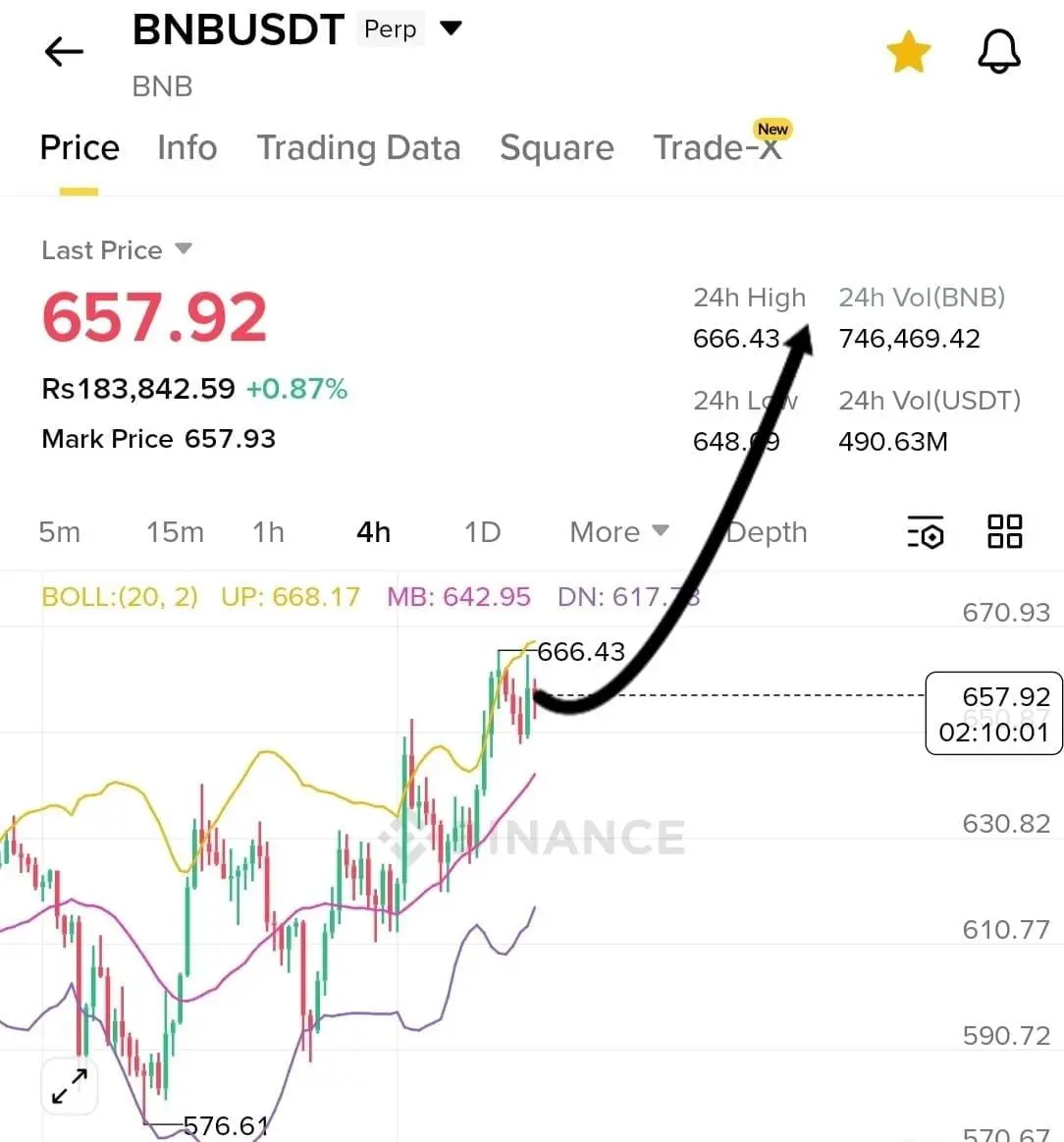Open the Trade-X tab
The width and height of the screenshot is (1064, 1142).
(718, 148)
